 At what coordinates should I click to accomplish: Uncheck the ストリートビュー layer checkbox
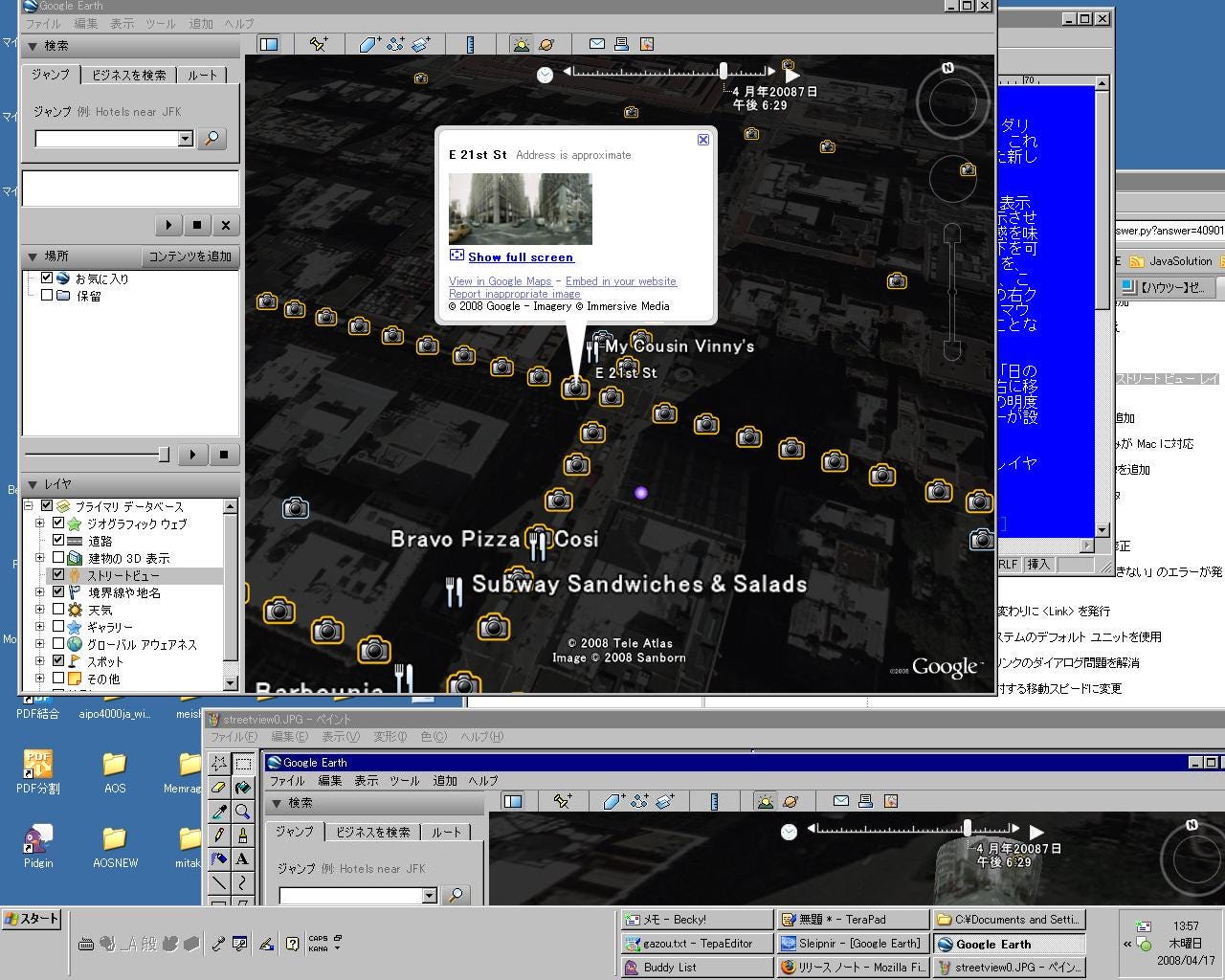(58, 575)
